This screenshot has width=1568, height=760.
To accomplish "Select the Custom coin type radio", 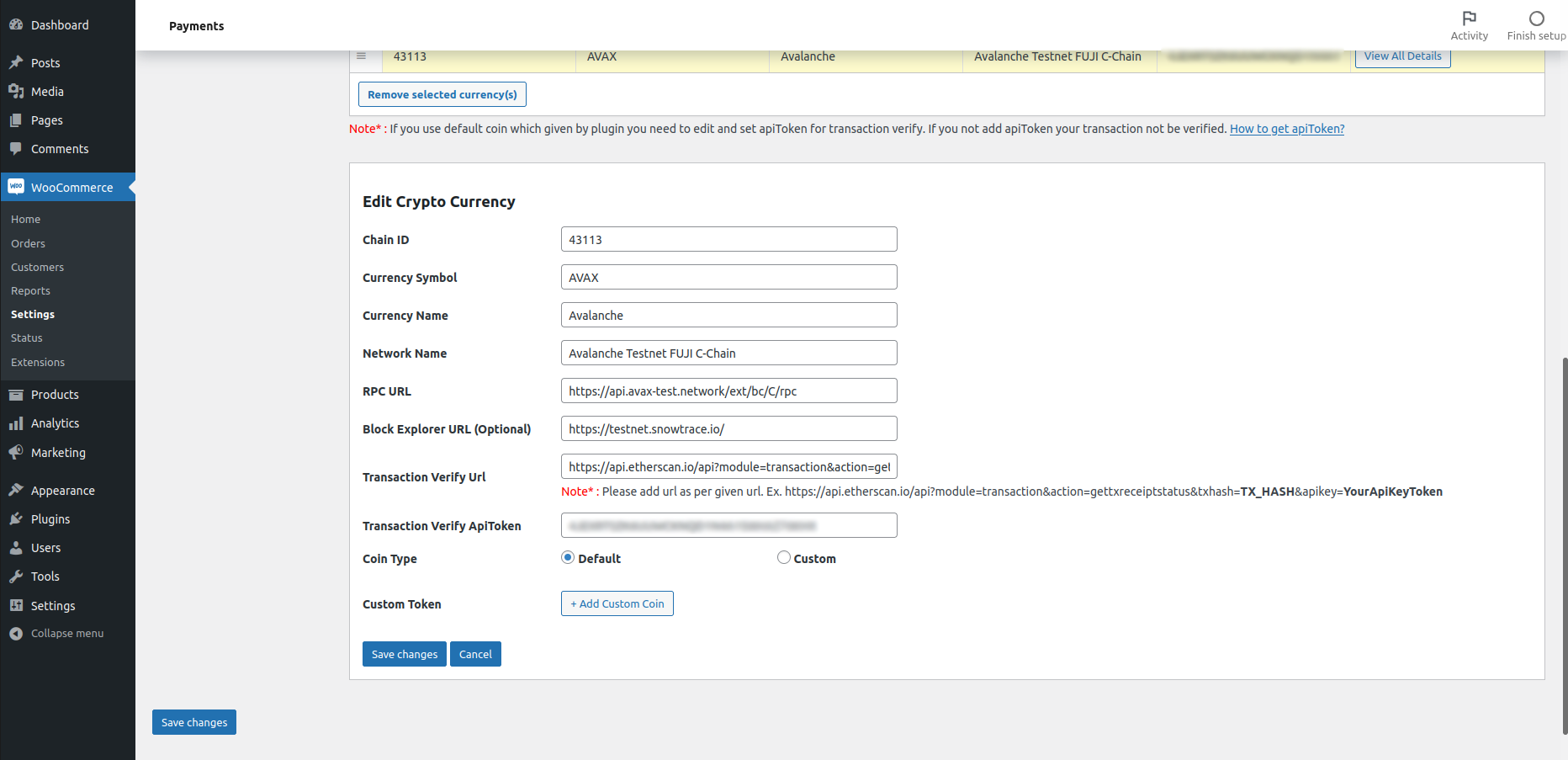I will [784, 557].
